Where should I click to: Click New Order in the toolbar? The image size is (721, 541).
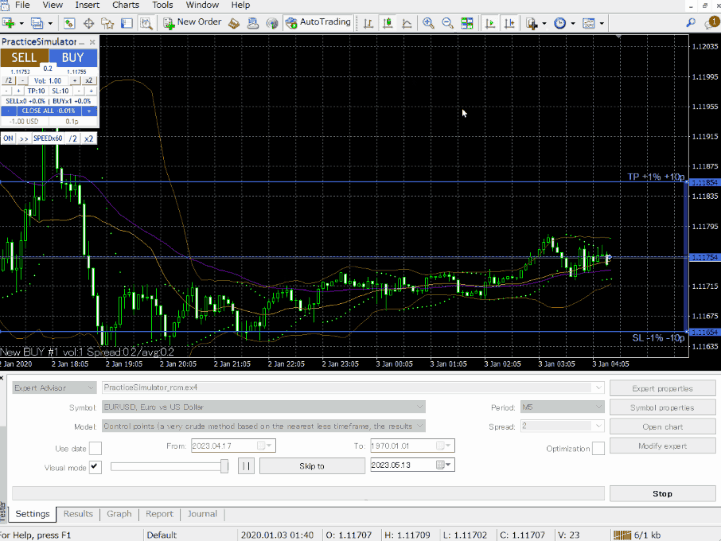[x=192, y=23]
